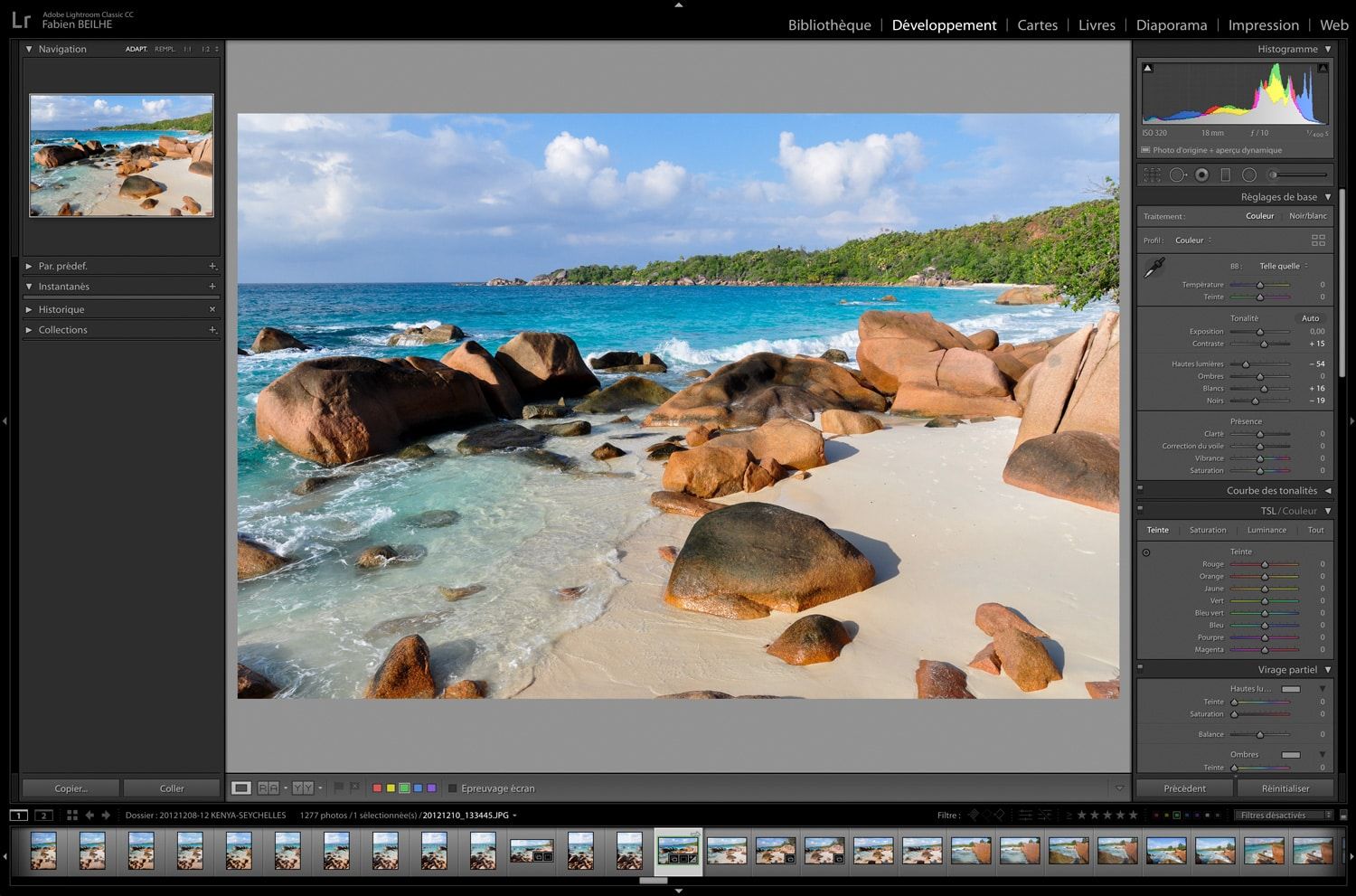Click the TSL targeted adjustment tool
This screenshot has width=1356, height=896.
pyautogui.click(x=1146, y=552)
